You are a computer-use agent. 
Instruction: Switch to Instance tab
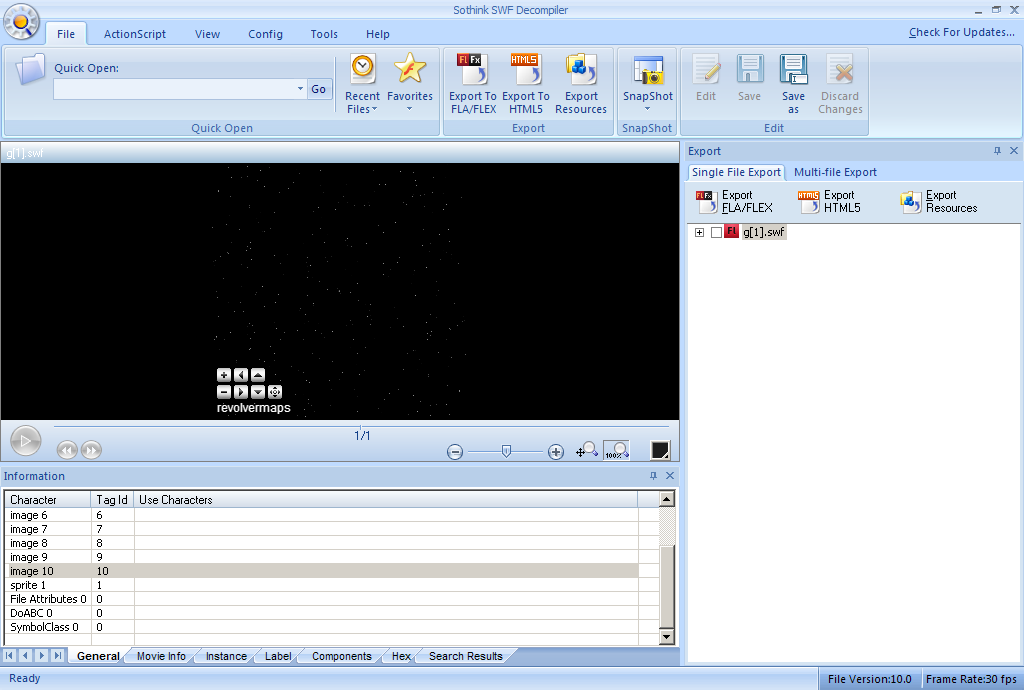point(226,656)
